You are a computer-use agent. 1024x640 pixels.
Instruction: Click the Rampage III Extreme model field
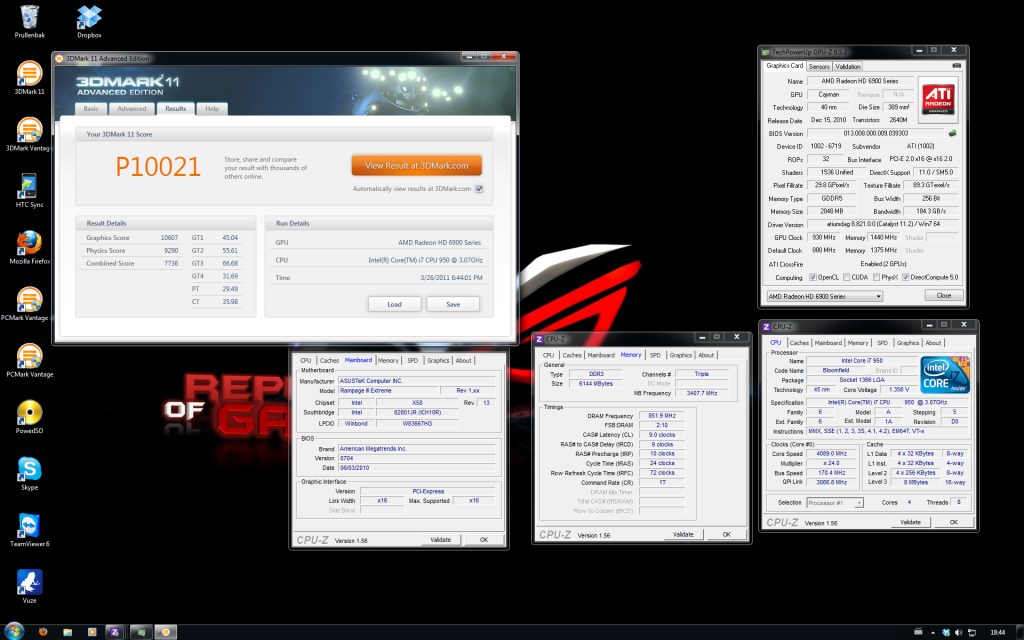pos(389,391)
